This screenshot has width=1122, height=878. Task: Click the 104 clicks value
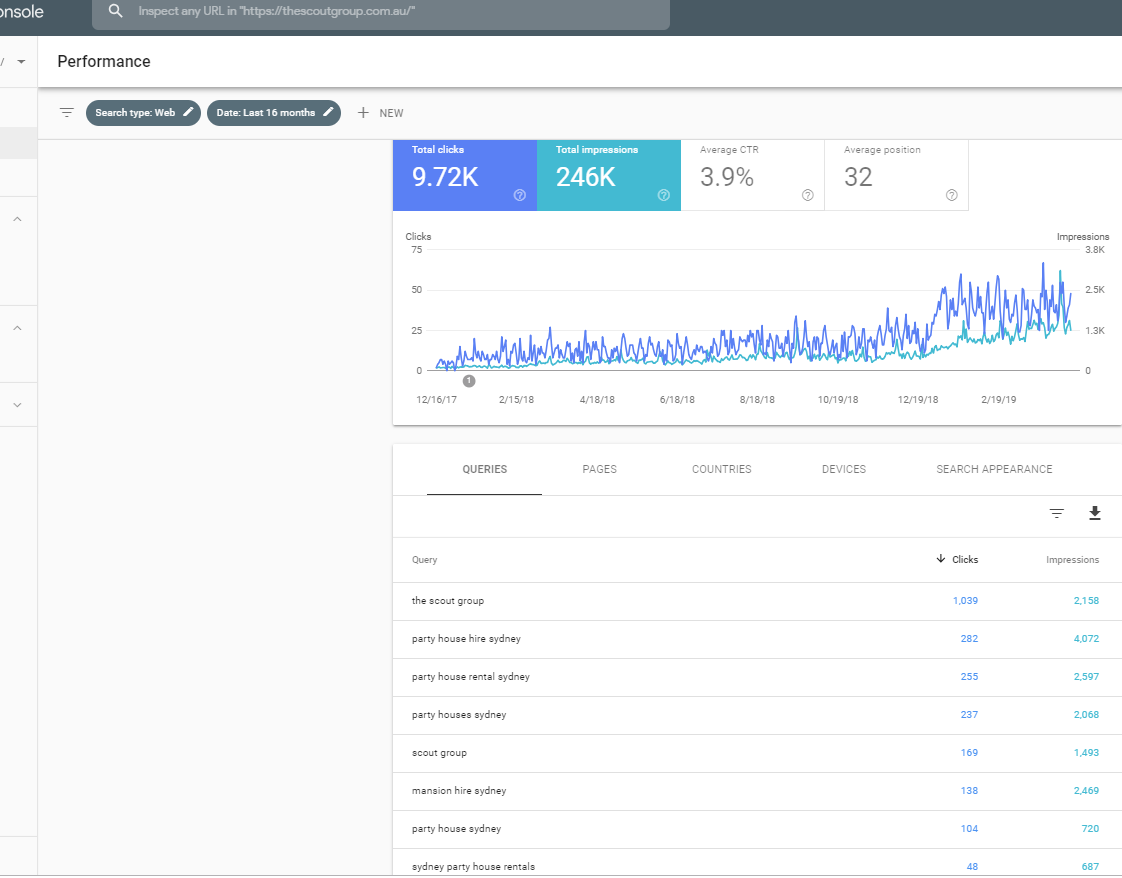[x=969, y=829]
